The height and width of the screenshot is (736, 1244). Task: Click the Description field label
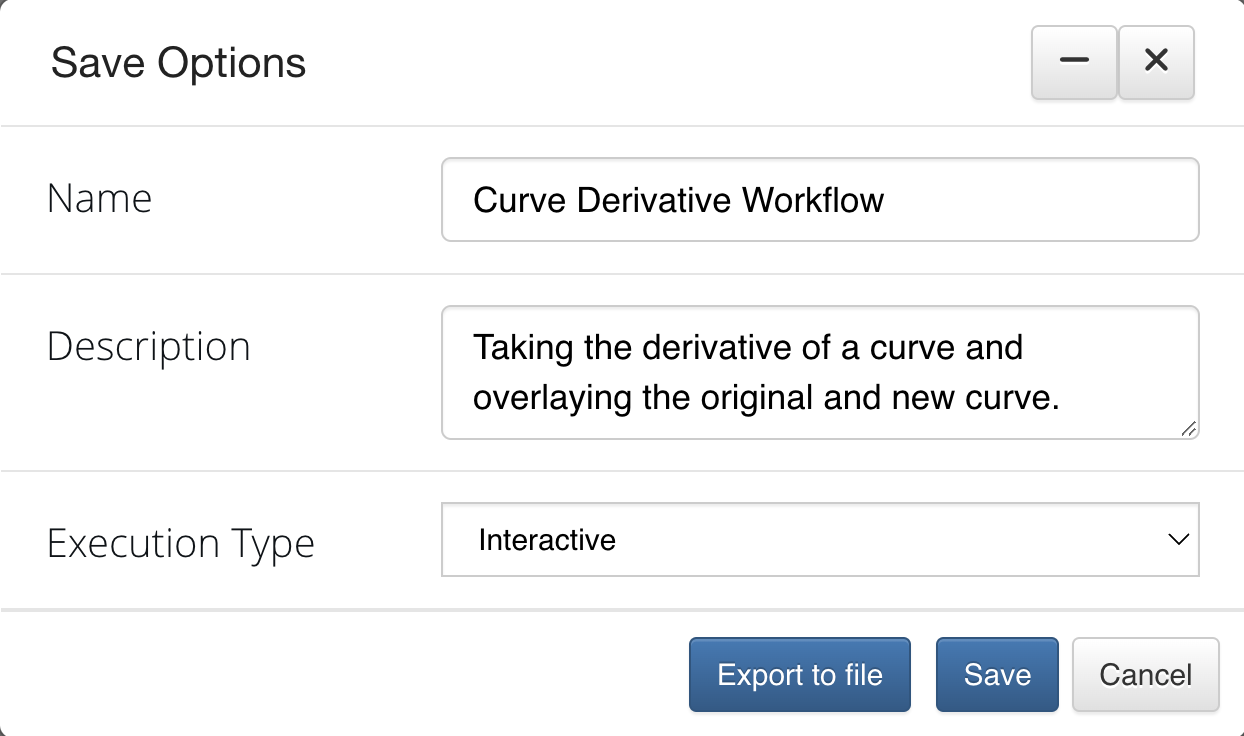[x=149, y=348]
